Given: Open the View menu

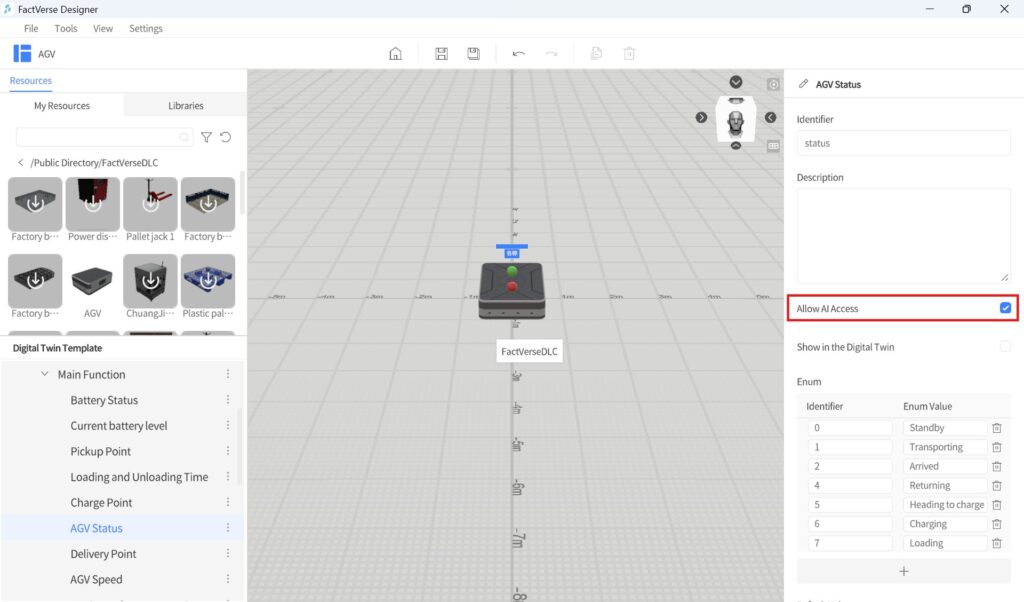Looking at the screenshot, I should click(103, 29).
